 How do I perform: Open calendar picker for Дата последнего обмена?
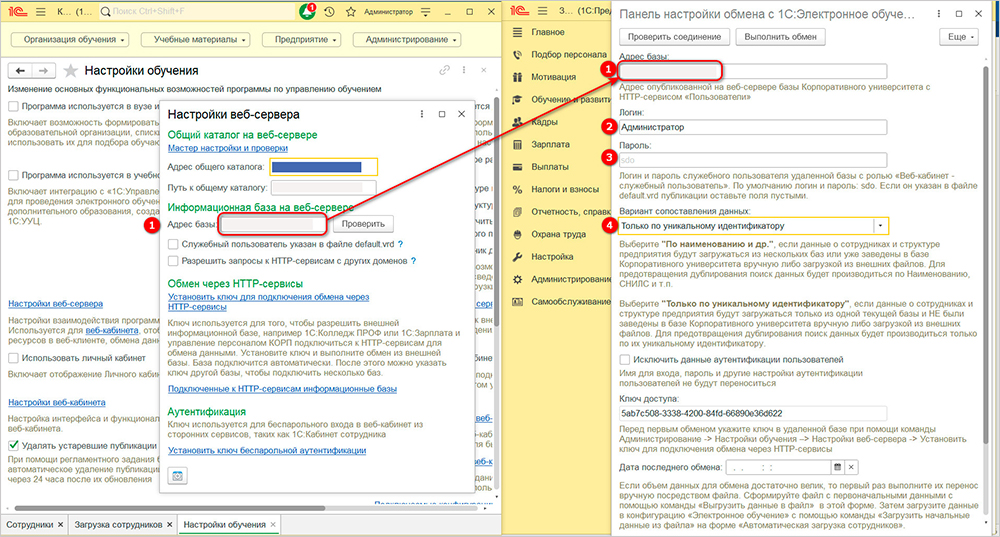pyautogui.click(x=837, y=467)
